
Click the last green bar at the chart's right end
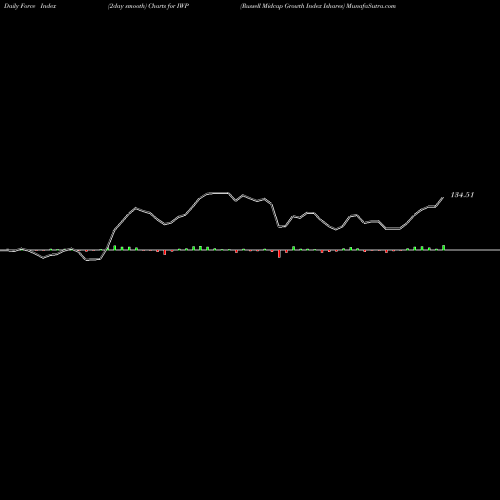[443, 247]
